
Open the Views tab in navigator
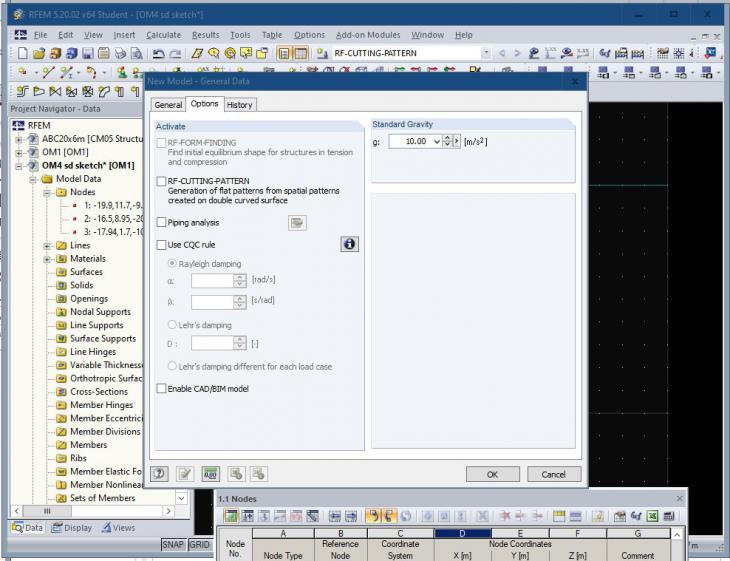(119, 527)
